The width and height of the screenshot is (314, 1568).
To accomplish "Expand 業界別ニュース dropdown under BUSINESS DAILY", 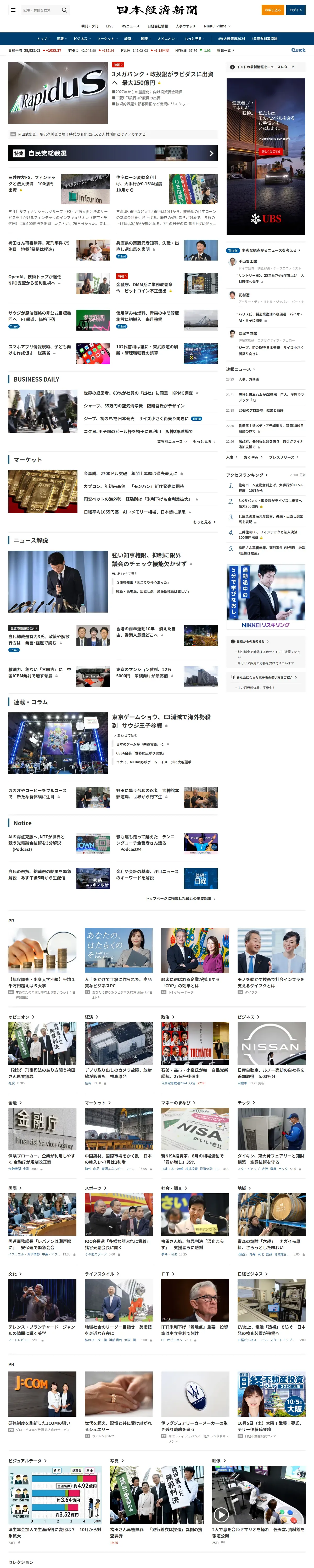I will 172,441.
